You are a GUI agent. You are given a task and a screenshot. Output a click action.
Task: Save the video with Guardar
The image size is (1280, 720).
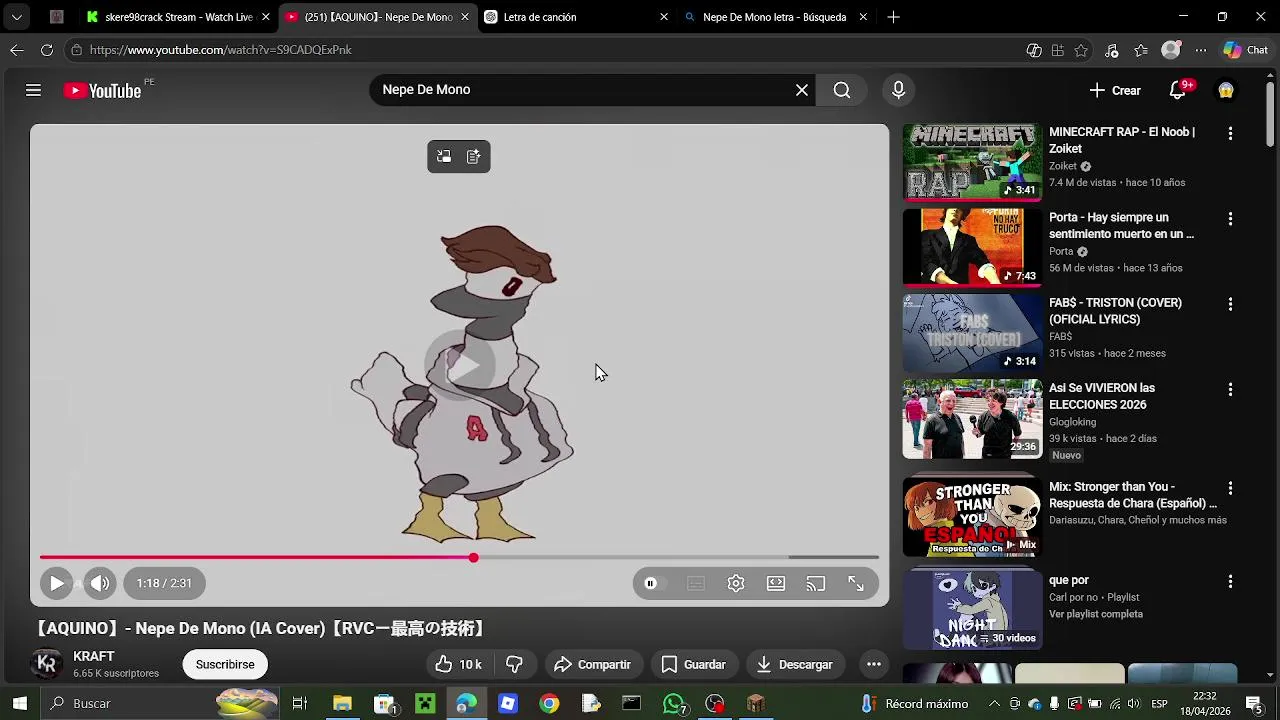coord(693,664)
